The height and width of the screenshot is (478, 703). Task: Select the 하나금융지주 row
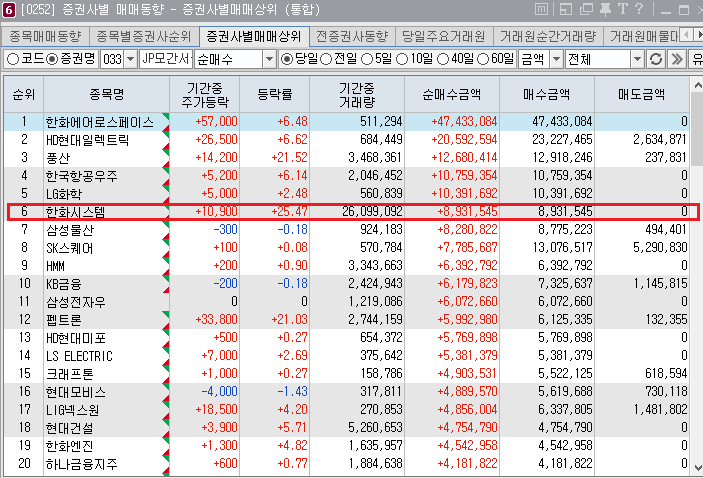click(x=347, y=463)
